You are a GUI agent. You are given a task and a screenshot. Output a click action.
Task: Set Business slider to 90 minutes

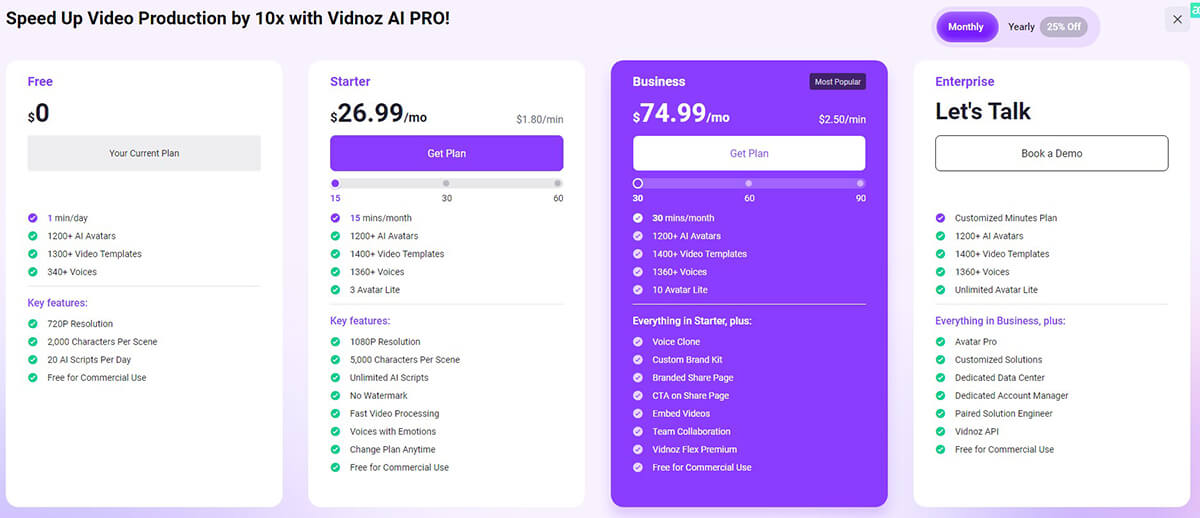[x=860, y=184]
